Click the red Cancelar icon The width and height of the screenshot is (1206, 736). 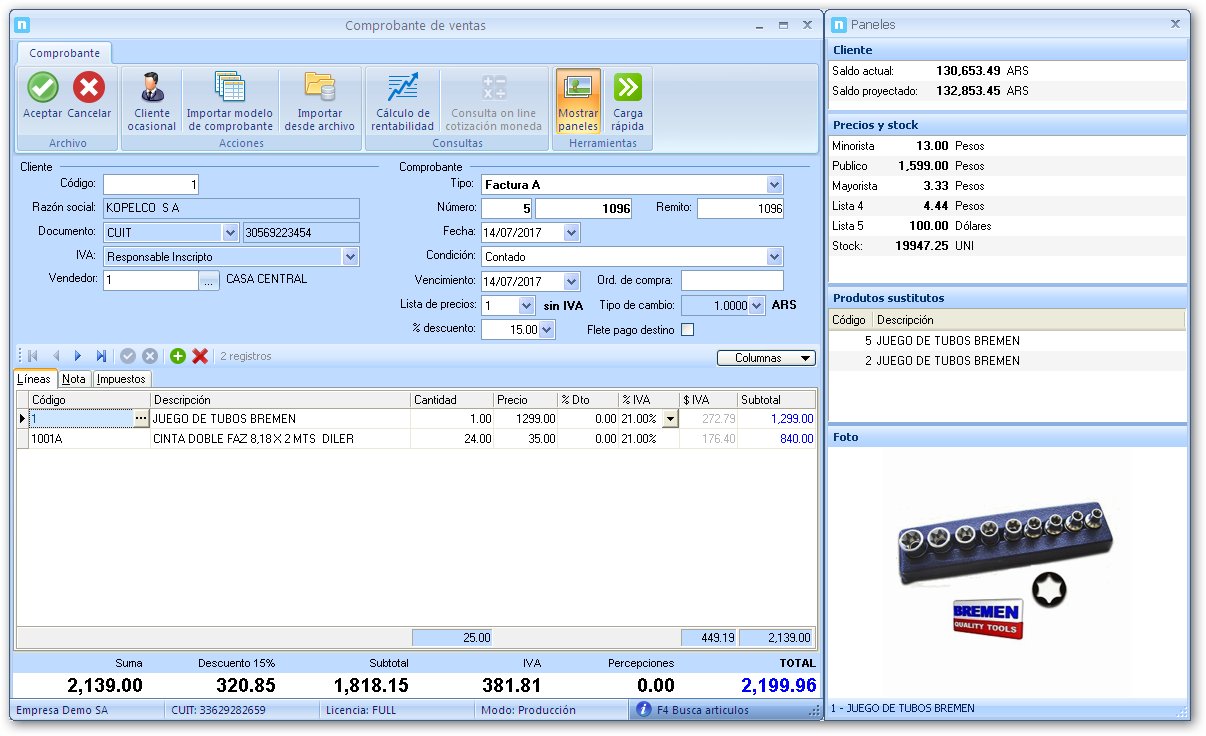click(89, 88)
